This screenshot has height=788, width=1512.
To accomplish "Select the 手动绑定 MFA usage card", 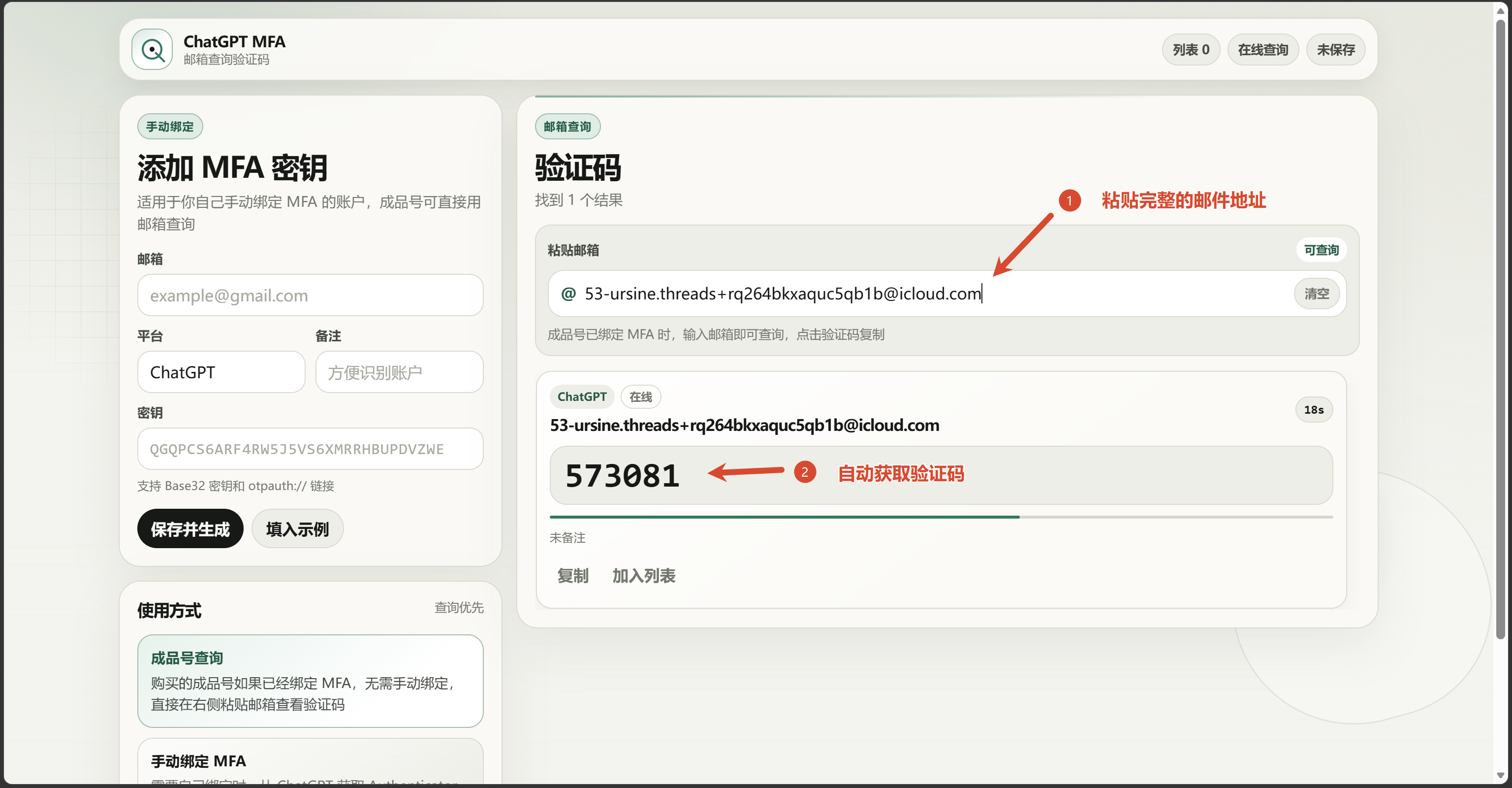I will pos(311,761).
